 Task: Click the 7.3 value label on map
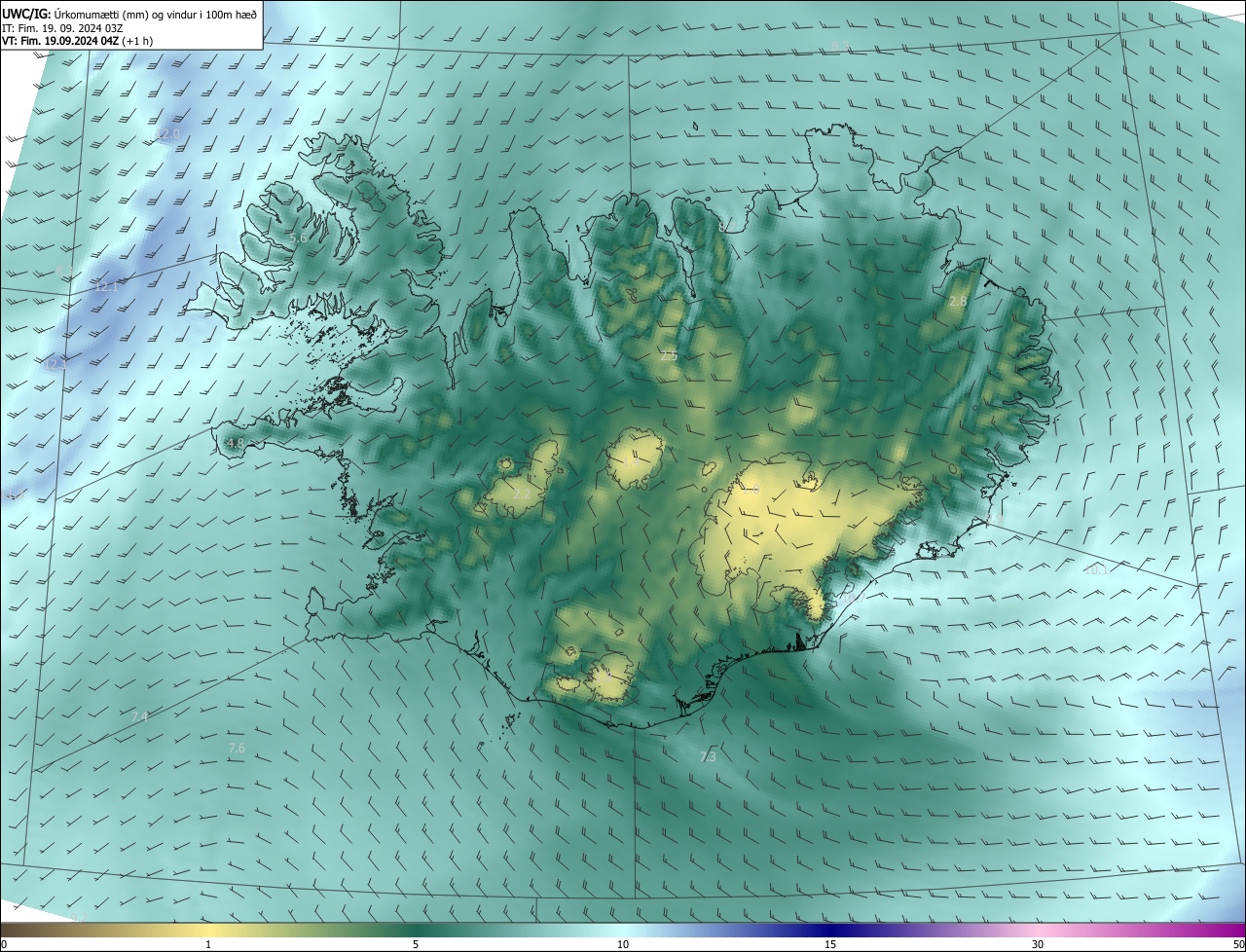(x=708, y=756)
